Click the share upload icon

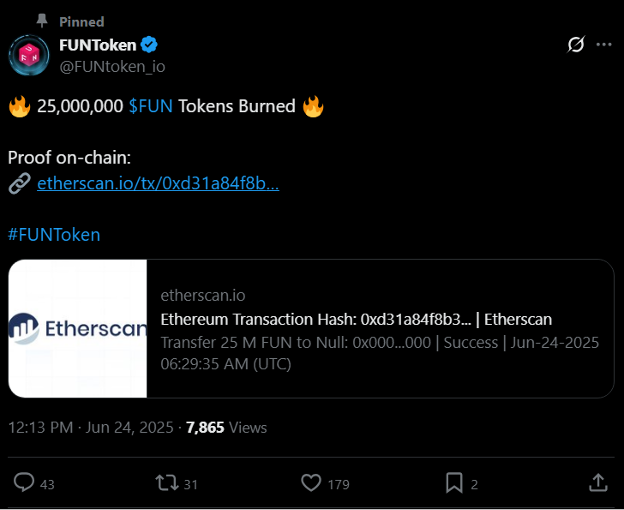tap(598, 483)
